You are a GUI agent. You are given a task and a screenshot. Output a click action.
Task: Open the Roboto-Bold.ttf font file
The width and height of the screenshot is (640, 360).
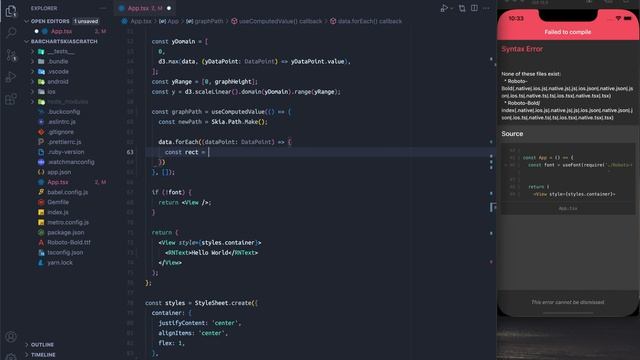click(69, 242)
